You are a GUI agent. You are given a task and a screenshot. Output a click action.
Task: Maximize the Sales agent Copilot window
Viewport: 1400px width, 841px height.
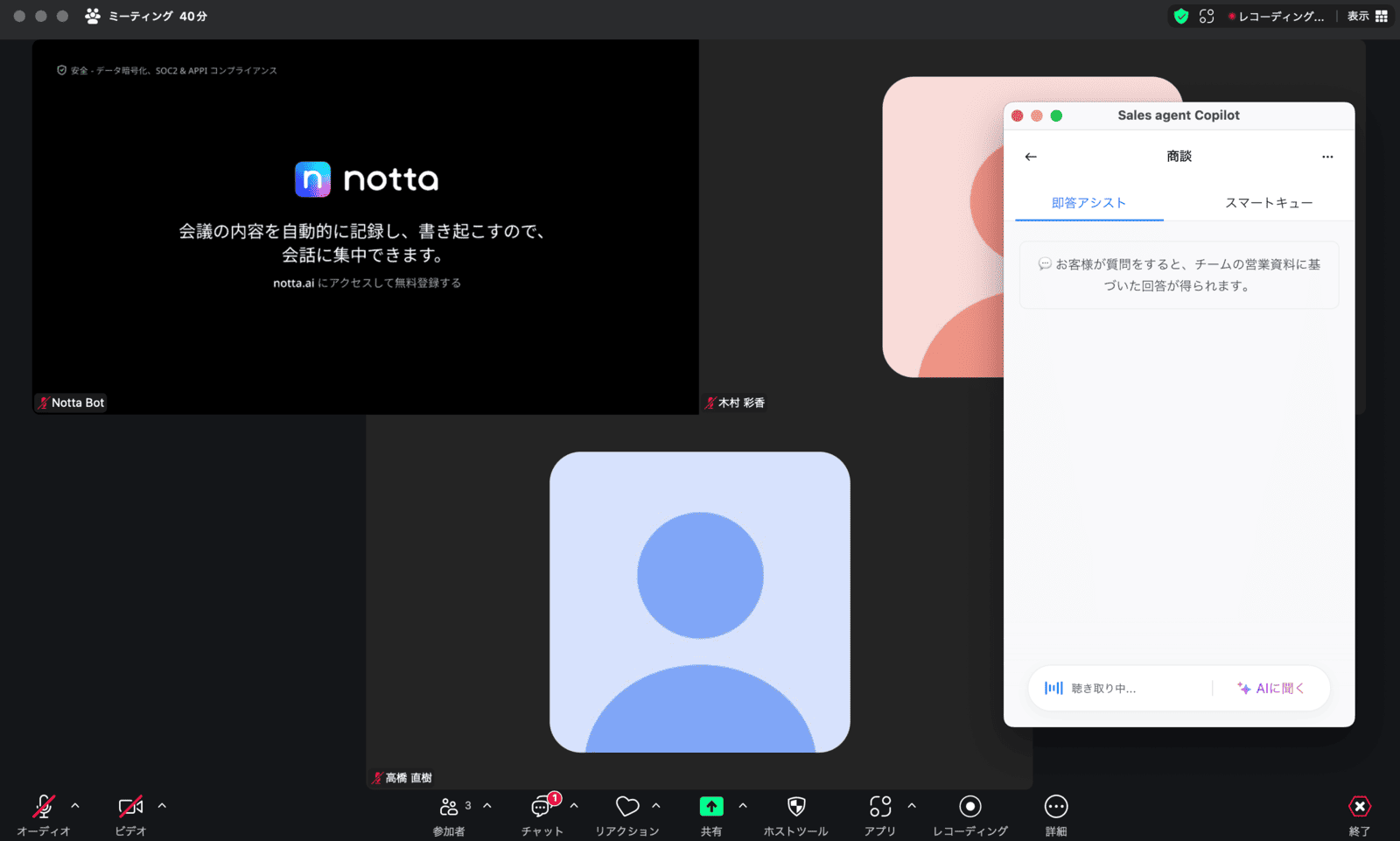[x=1056, y=116]
